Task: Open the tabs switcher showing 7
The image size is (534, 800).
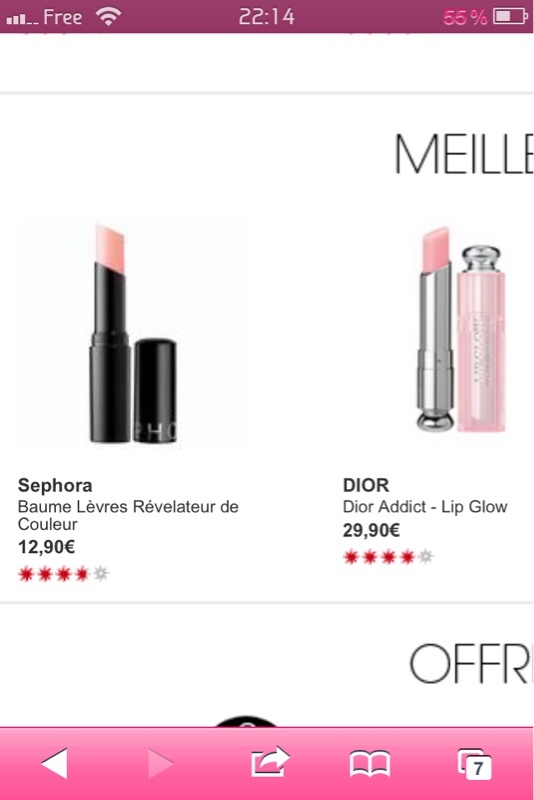Action: tap(474, 764)
